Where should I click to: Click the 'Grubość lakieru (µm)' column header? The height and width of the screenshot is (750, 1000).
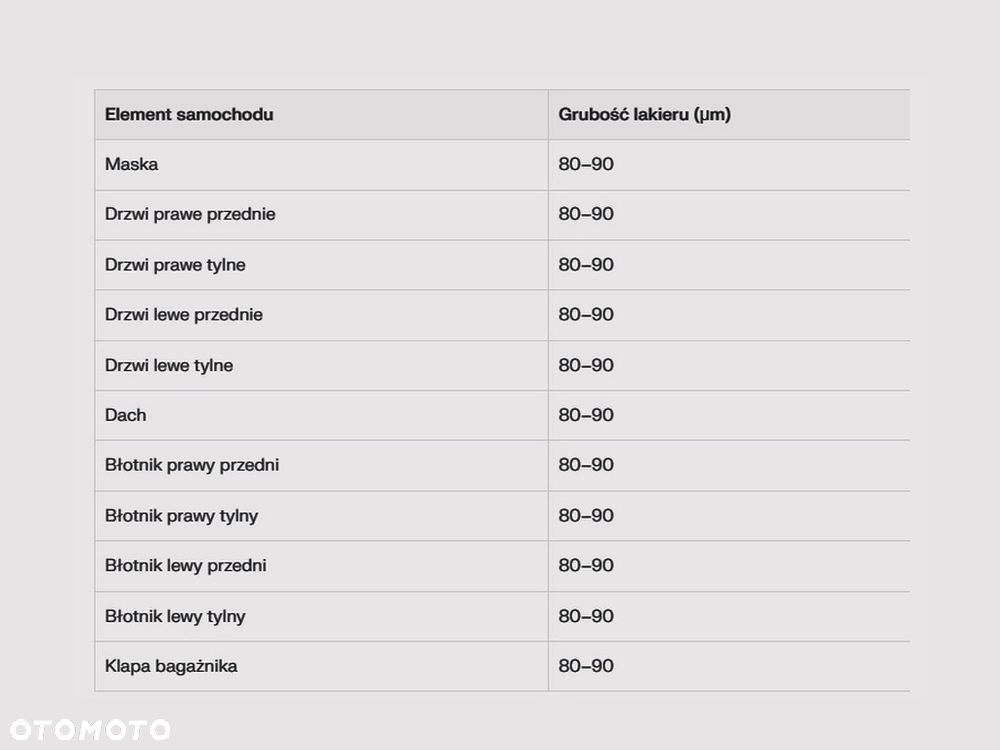point(644,114)
